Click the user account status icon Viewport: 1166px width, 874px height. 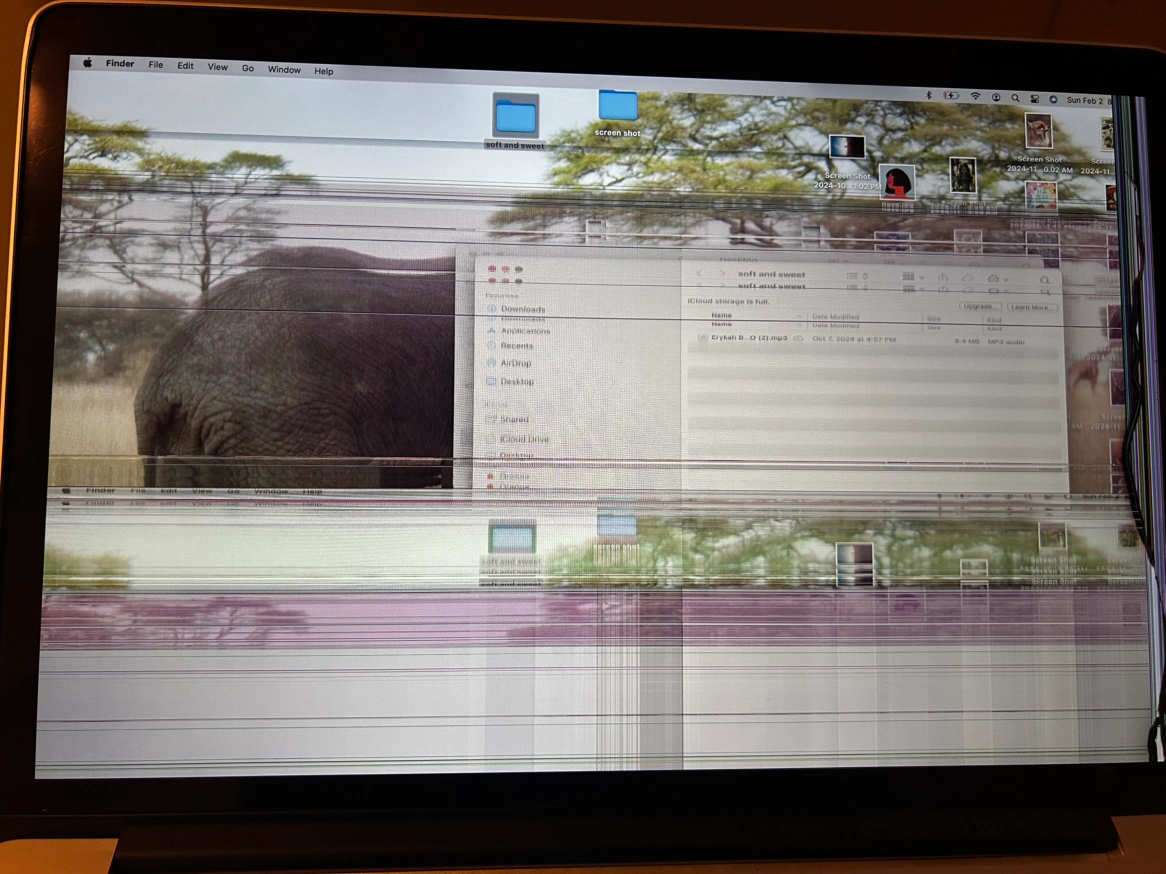coord(996,97)
